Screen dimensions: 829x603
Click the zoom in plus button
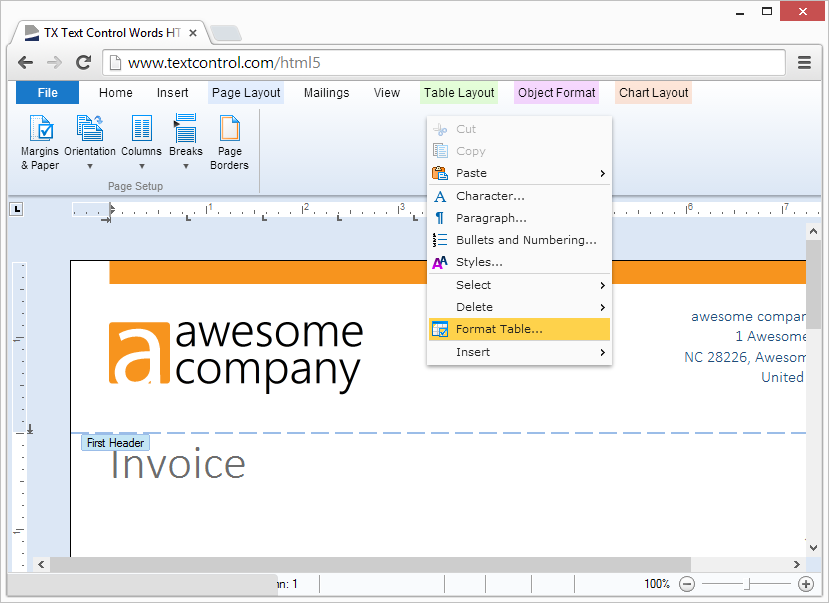tap(806, 584)
